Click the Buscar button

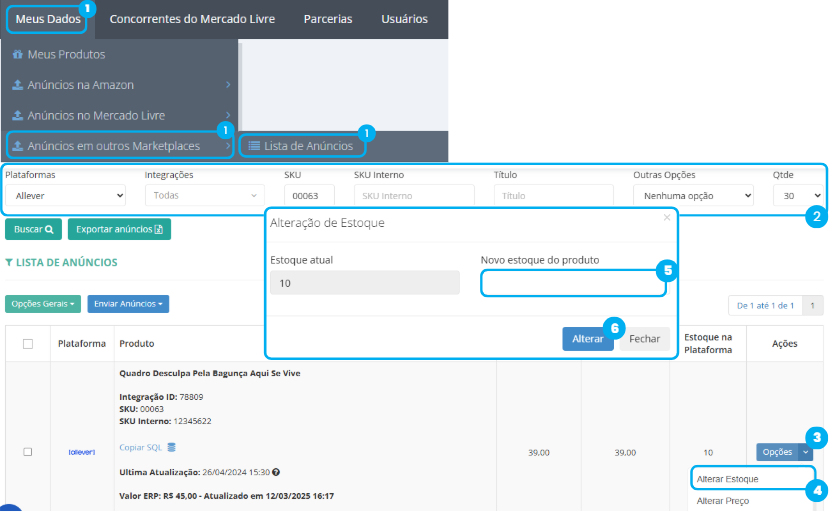[34, 229]
